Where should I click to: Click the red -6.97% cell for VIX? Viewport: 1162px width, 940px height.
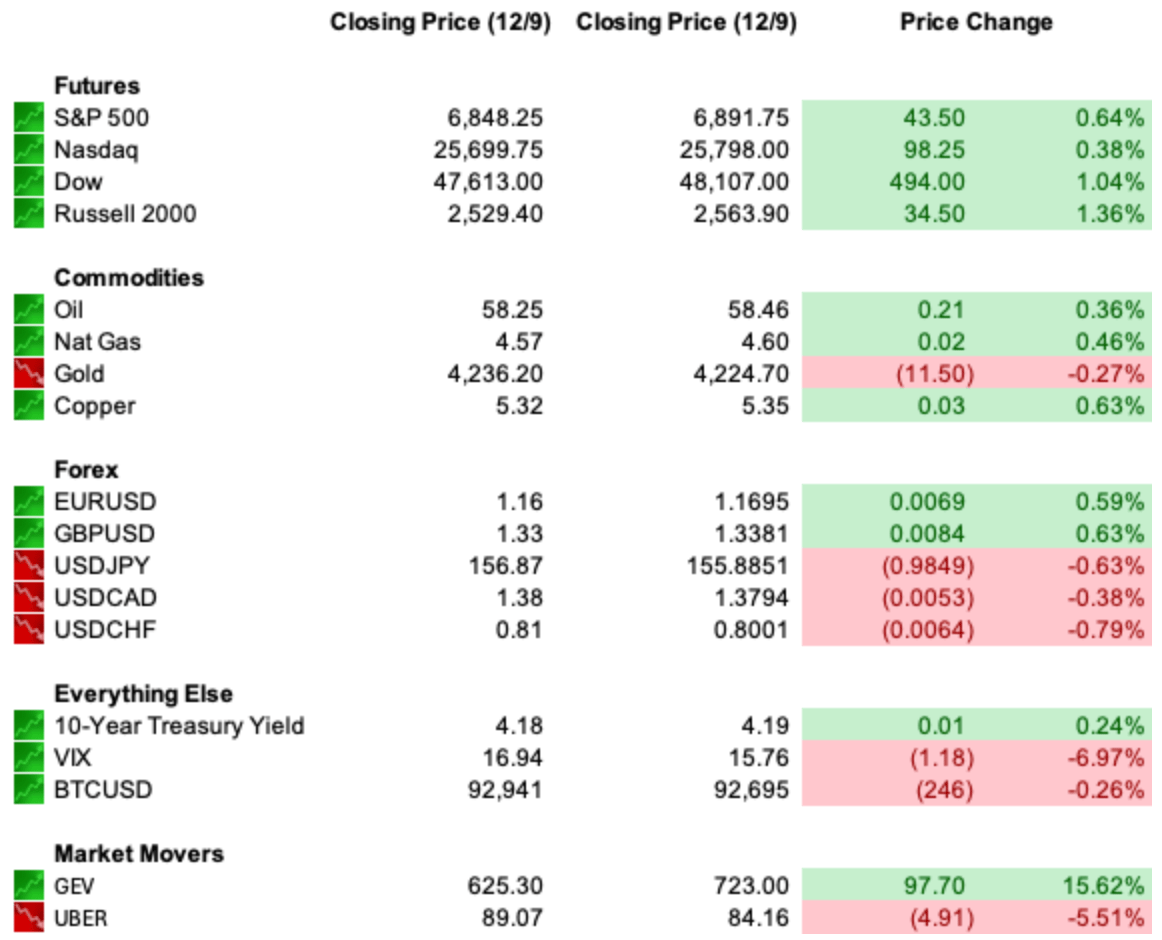(1105, 757)
